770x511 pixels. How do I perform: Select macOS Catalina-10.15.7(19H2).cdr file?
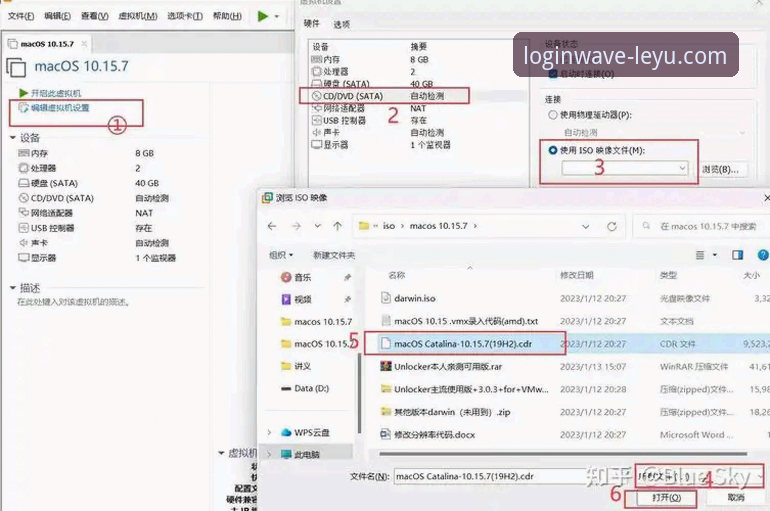463,344
